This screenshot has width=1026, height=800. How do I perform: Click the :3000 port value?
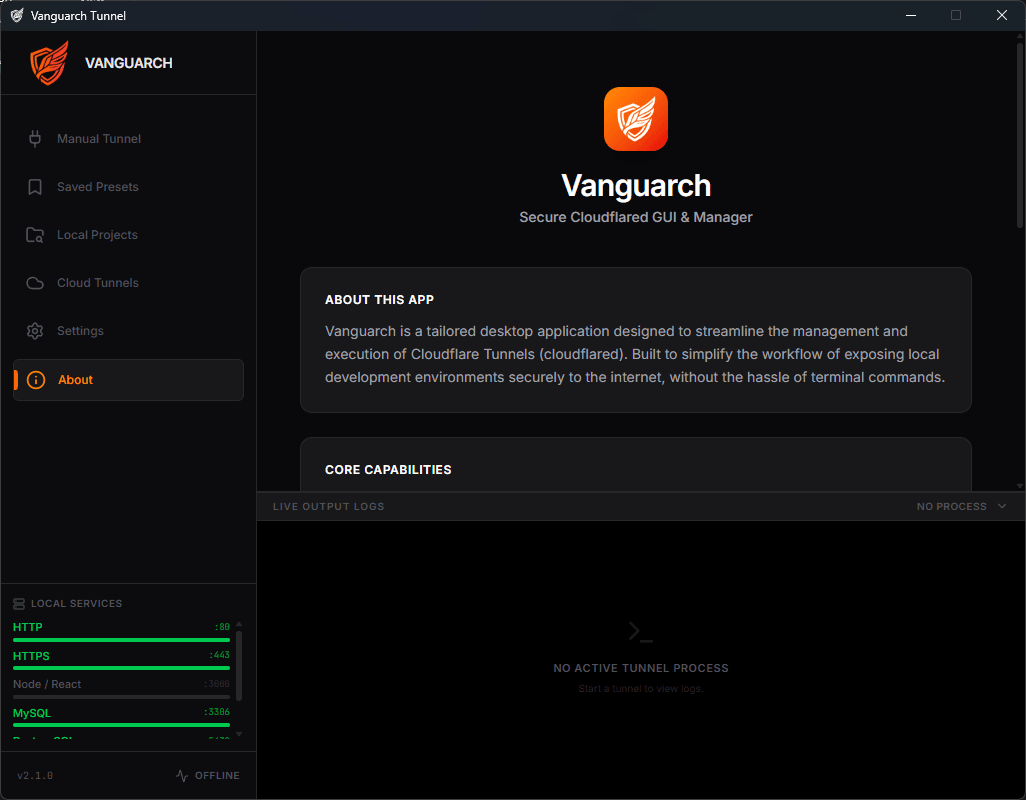tap(217, 684)
